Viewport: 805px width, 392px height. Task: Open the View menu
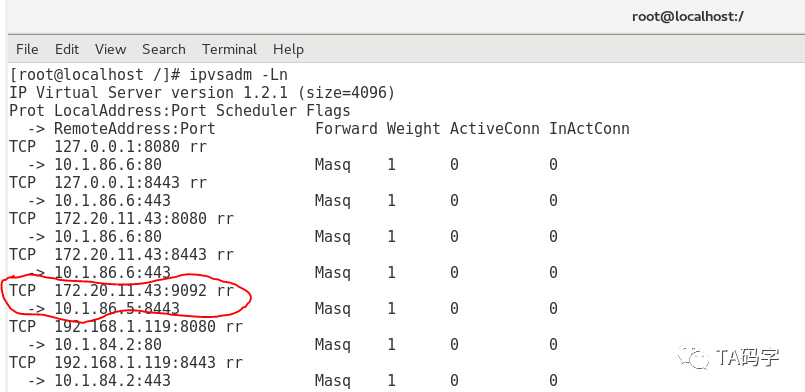click(110, 49)
